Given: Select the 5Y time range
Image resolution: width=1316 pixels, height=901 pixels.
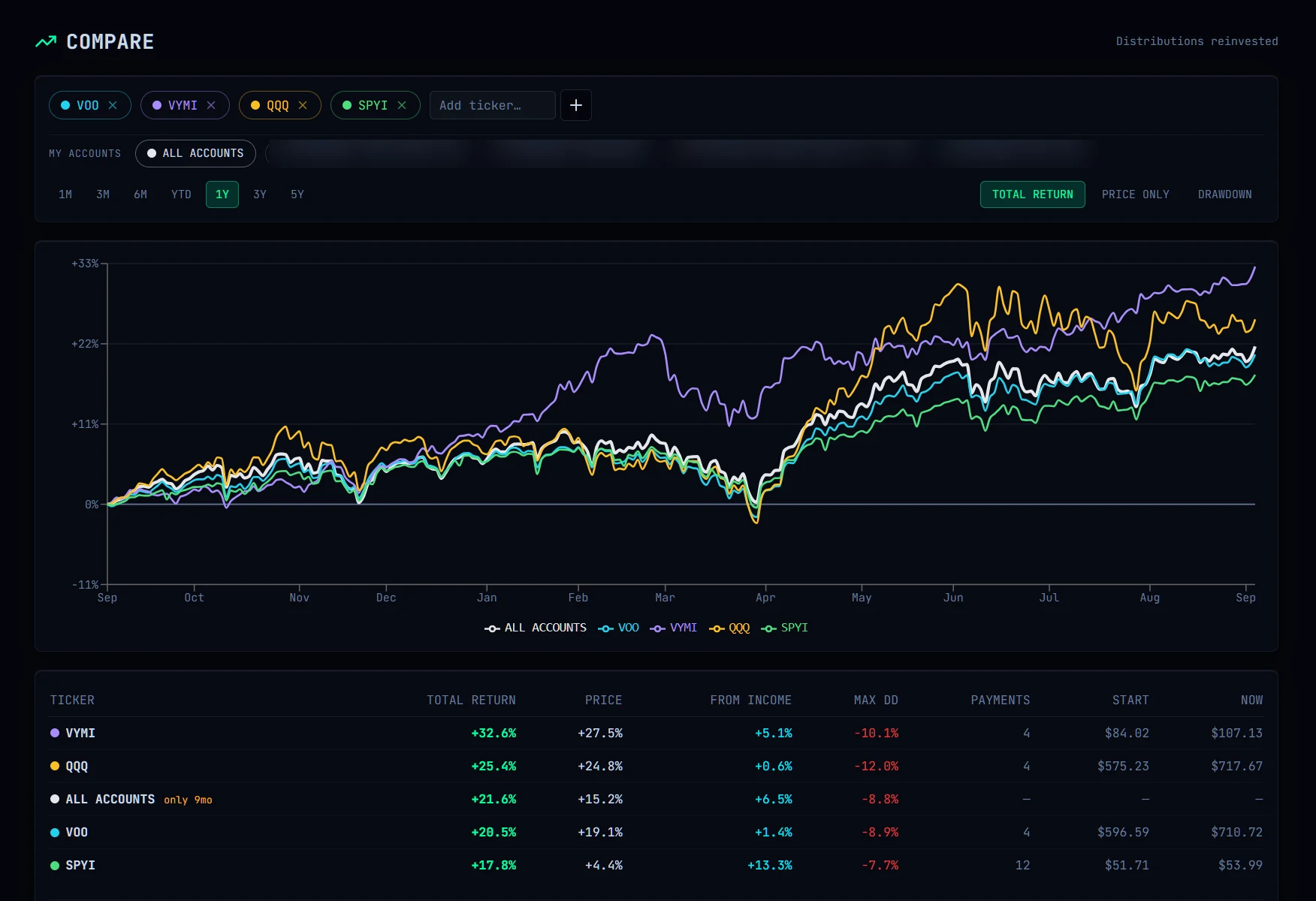Looking at the screenshot, I should (297, 194).
